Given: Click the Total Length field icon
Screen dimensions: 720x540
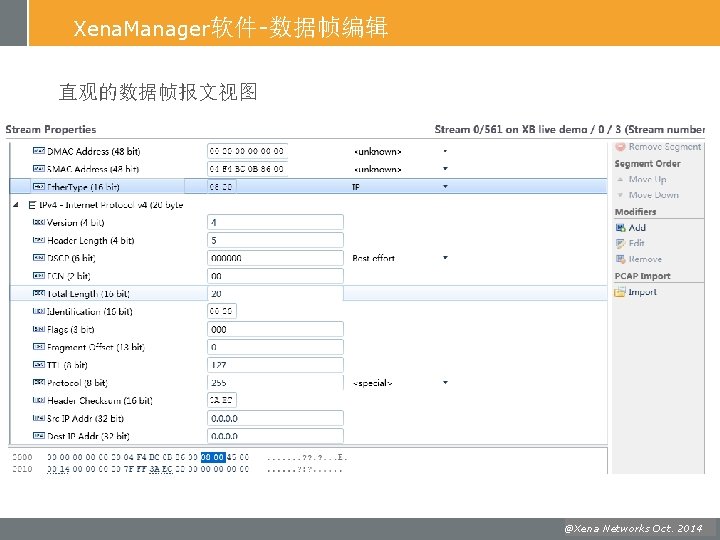Looking at the screenshot, I should tap(39, 293).
